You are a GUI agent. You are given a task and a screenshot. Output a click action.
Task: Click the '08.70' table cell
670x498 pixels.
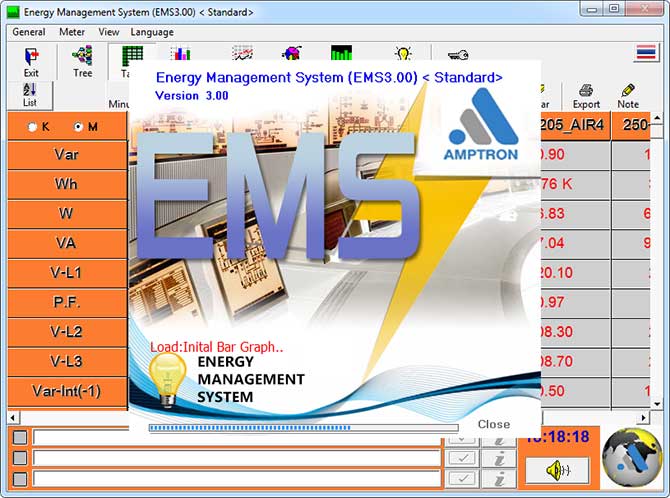point(575,362)
